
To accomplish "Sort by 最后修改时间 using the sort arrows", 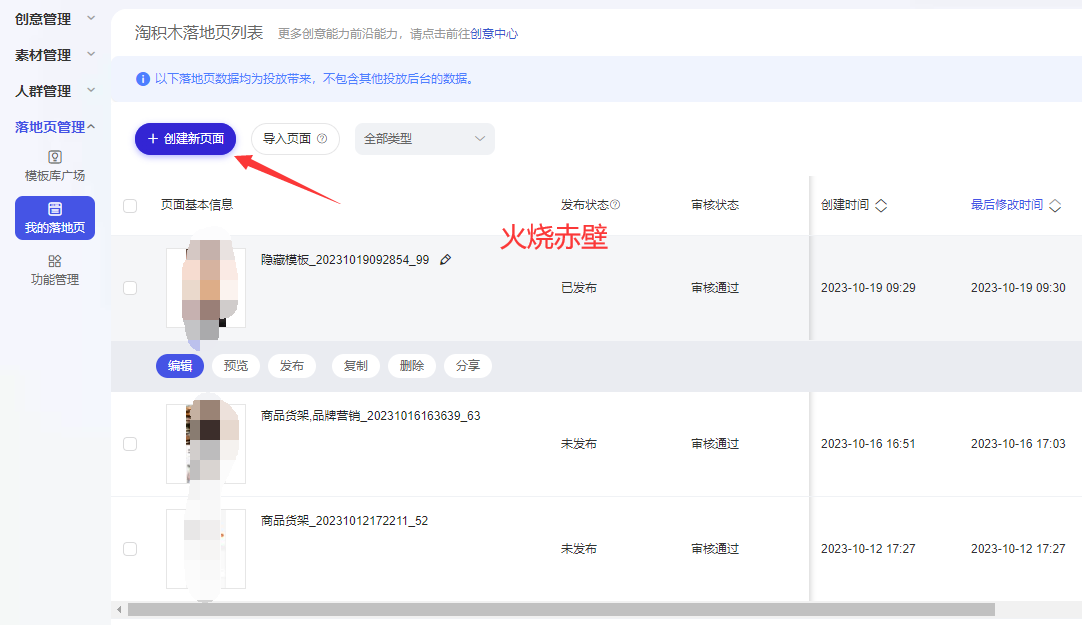I will [x=1055, y=206].
